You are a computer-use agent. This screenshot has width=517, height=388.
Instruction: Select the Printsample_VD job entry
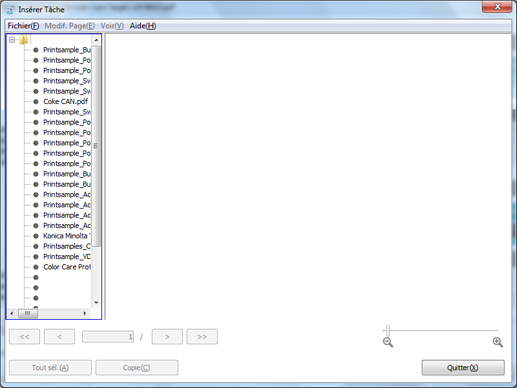pyautogui.click(x=67, y=256)
